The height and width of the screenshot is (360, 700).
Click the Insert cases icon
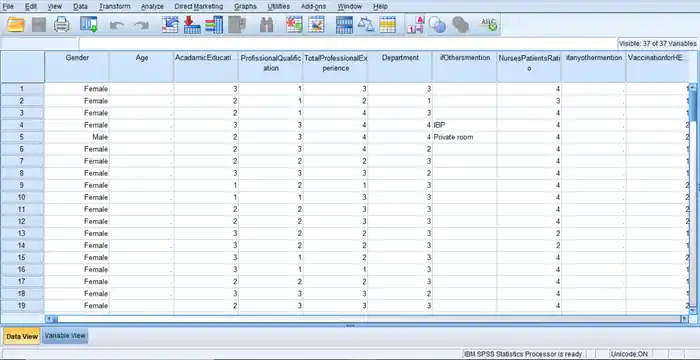(294, 25)
